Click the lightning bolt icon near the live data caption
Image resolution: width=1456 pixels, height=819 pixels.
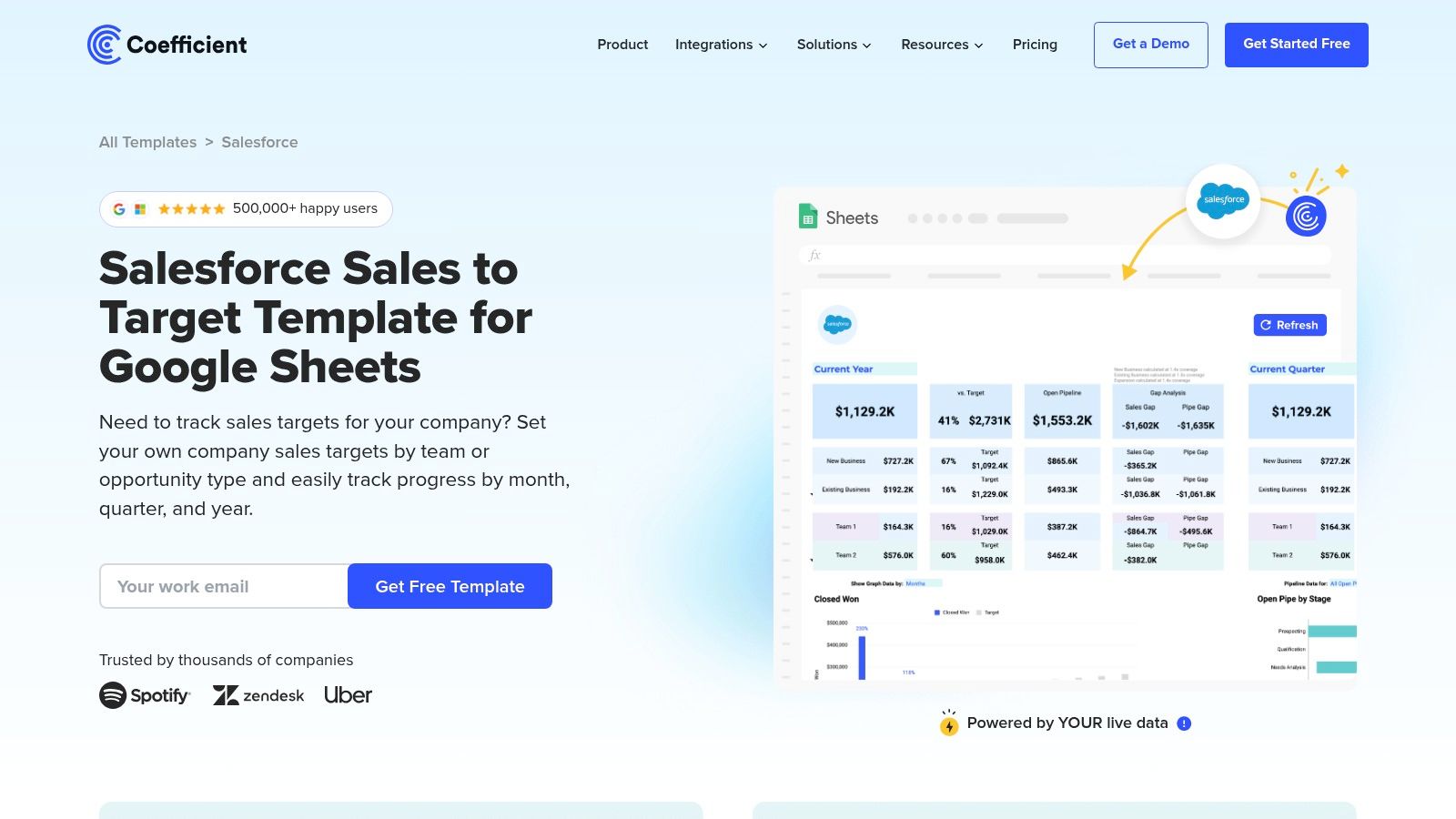[x=950, y=725]
